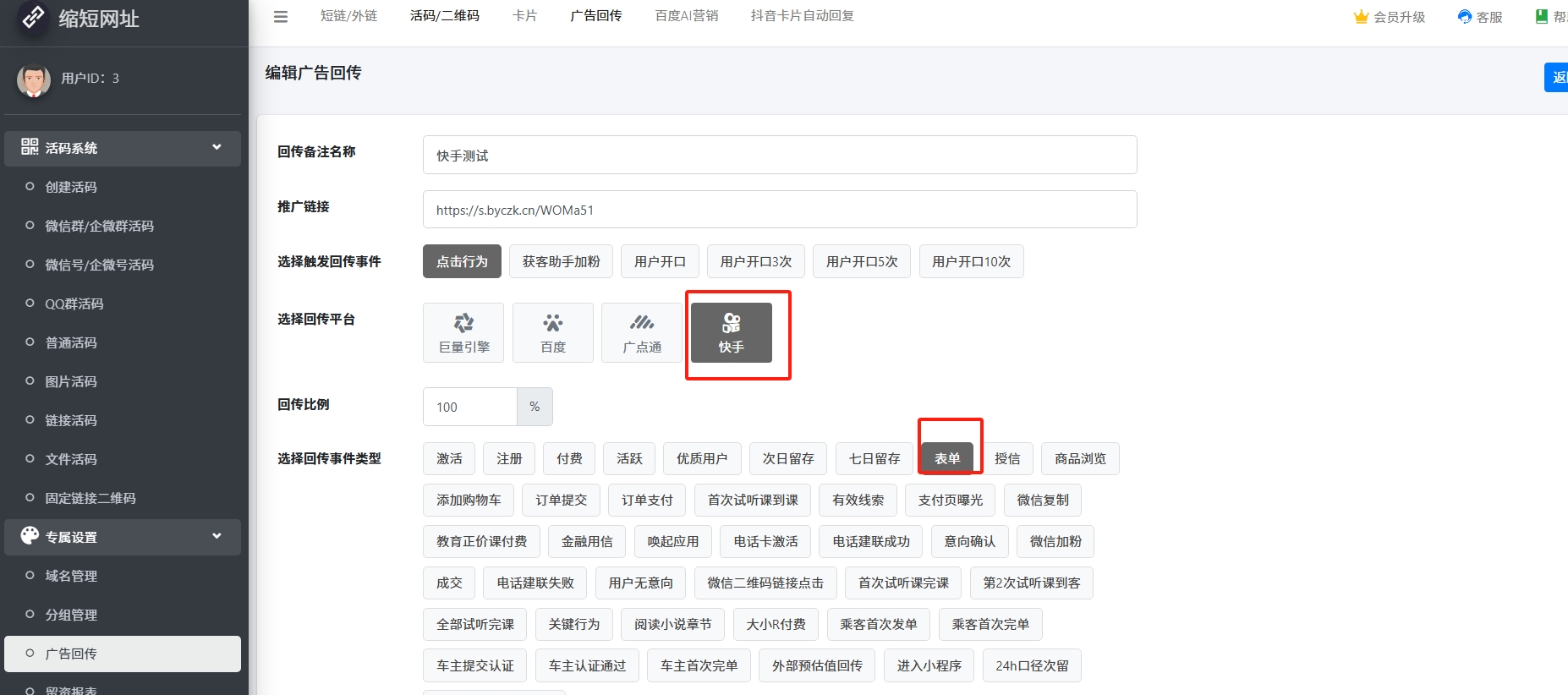Choose the 表单 callback event type

tap(947, 458)
